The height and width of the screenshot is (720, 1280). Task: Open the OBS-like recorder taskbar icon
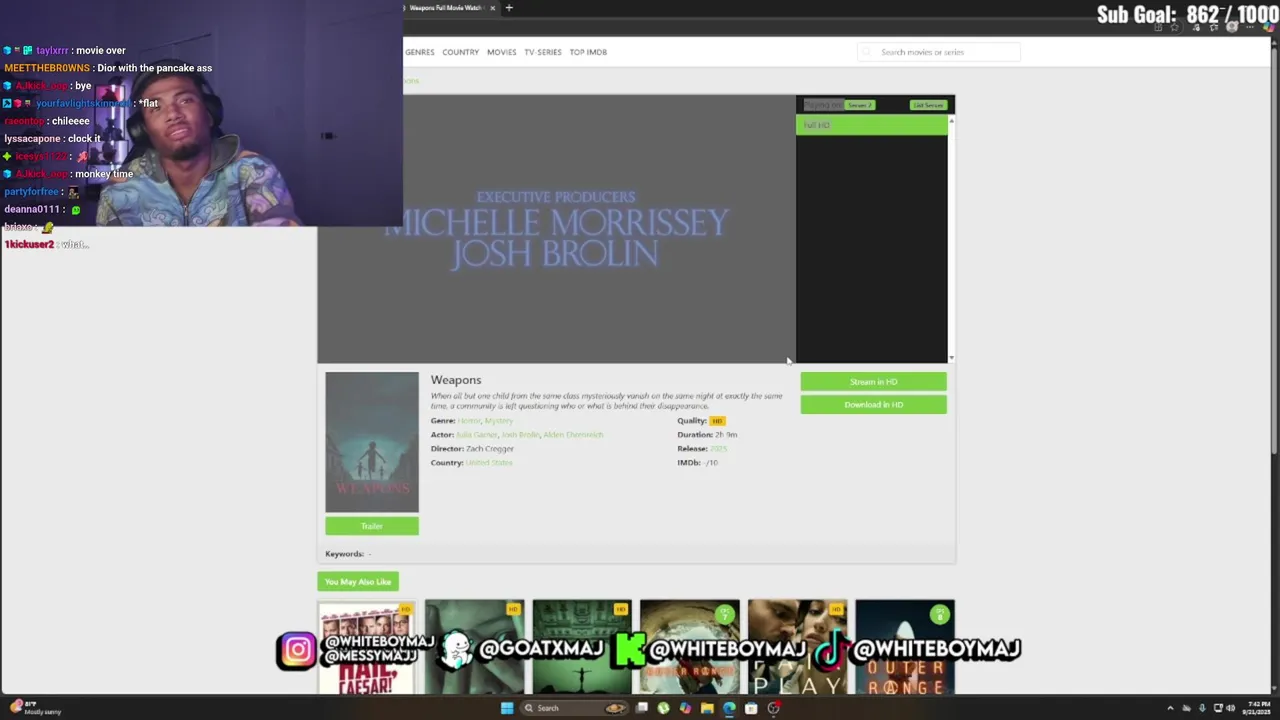pyautogui.click(x=773, y=708)
